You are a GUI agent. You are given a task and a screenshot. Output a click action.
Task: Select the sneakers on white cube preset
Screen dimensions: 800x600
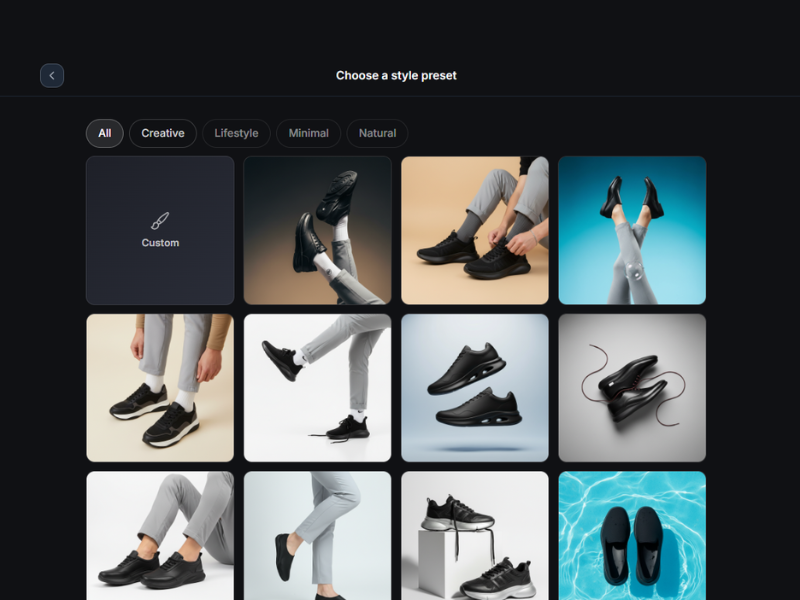pos(475,536)
